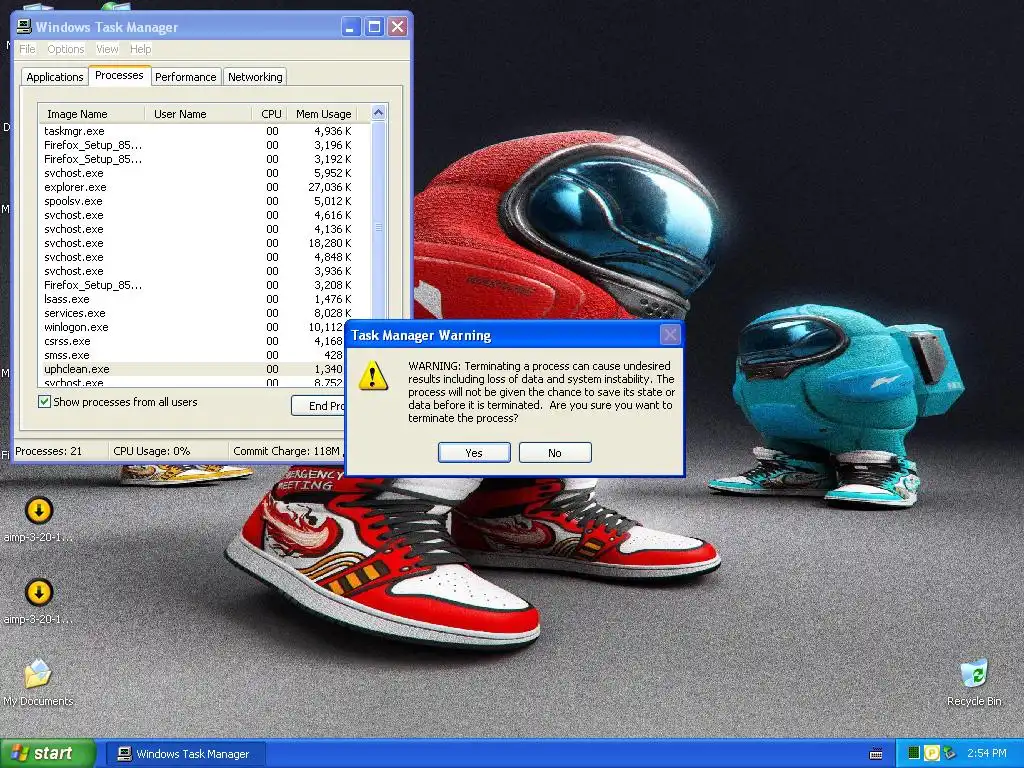Viewport: 1024px width, 768px height.
Task: Select the explorer.exe process row
Action: (199, 187)
